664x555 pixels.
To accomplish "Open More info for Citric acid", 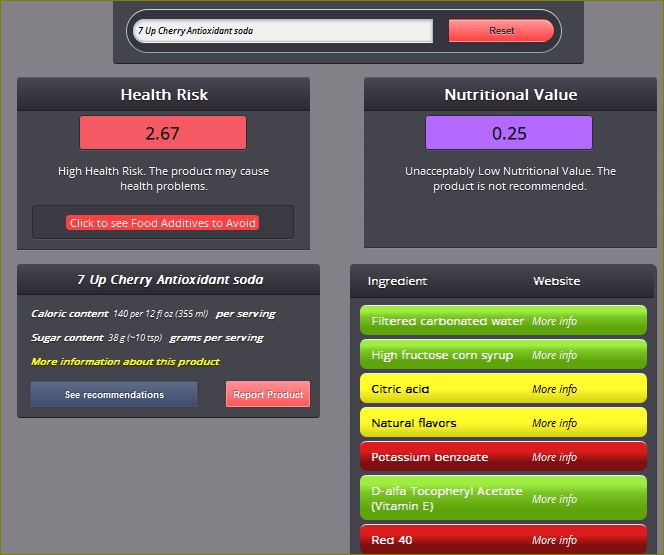I will (554, 389).
